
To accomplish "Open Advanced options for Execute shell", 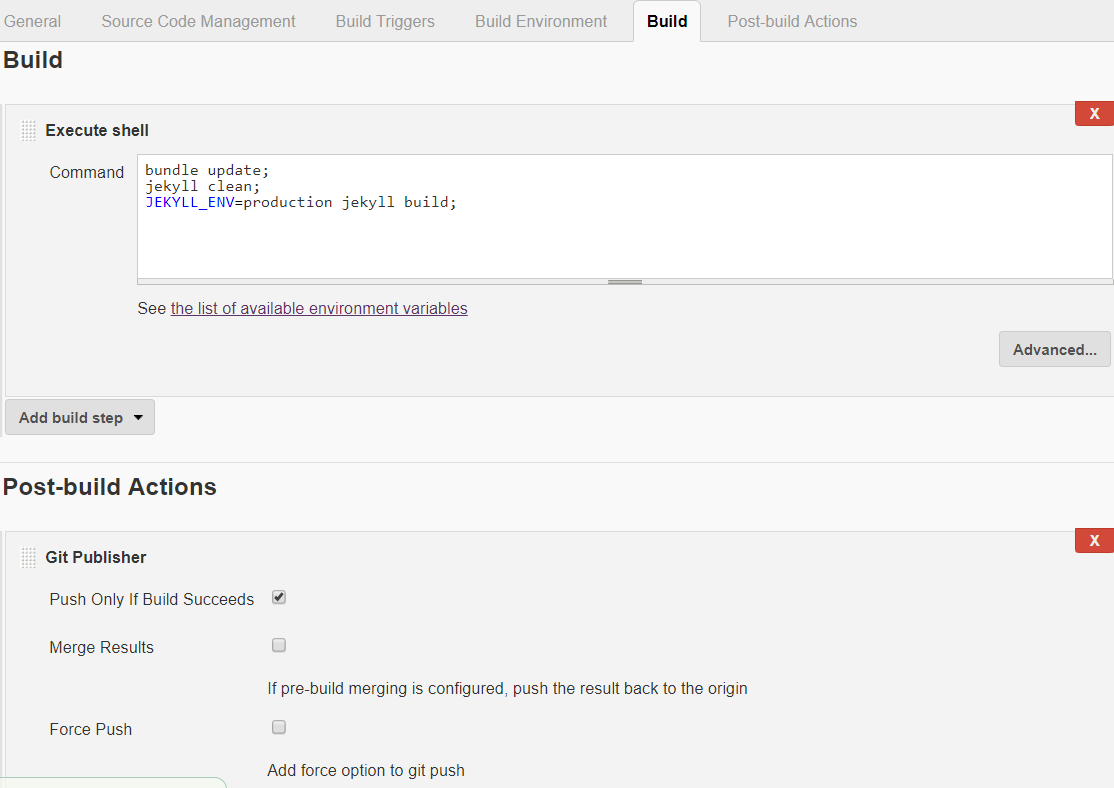I will 1054,350.
